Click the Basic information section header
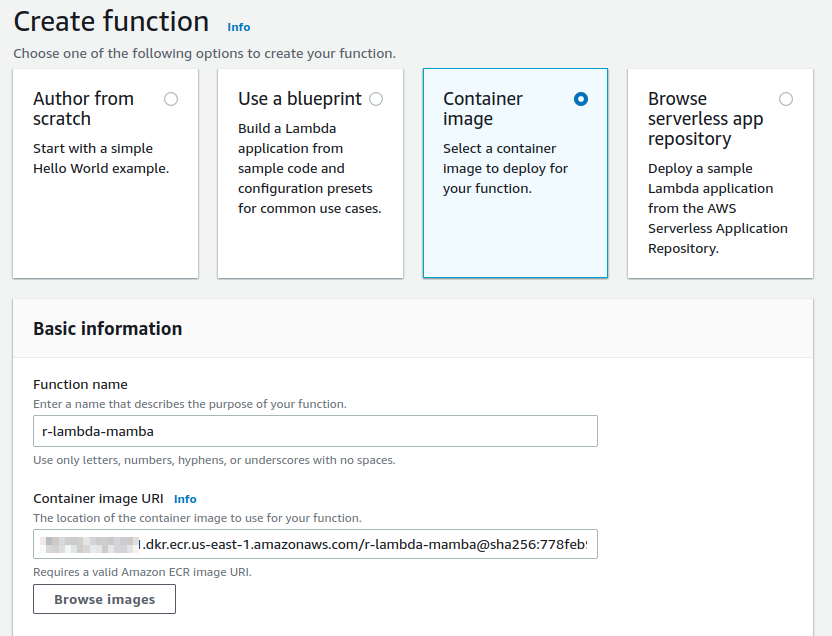 108,329
